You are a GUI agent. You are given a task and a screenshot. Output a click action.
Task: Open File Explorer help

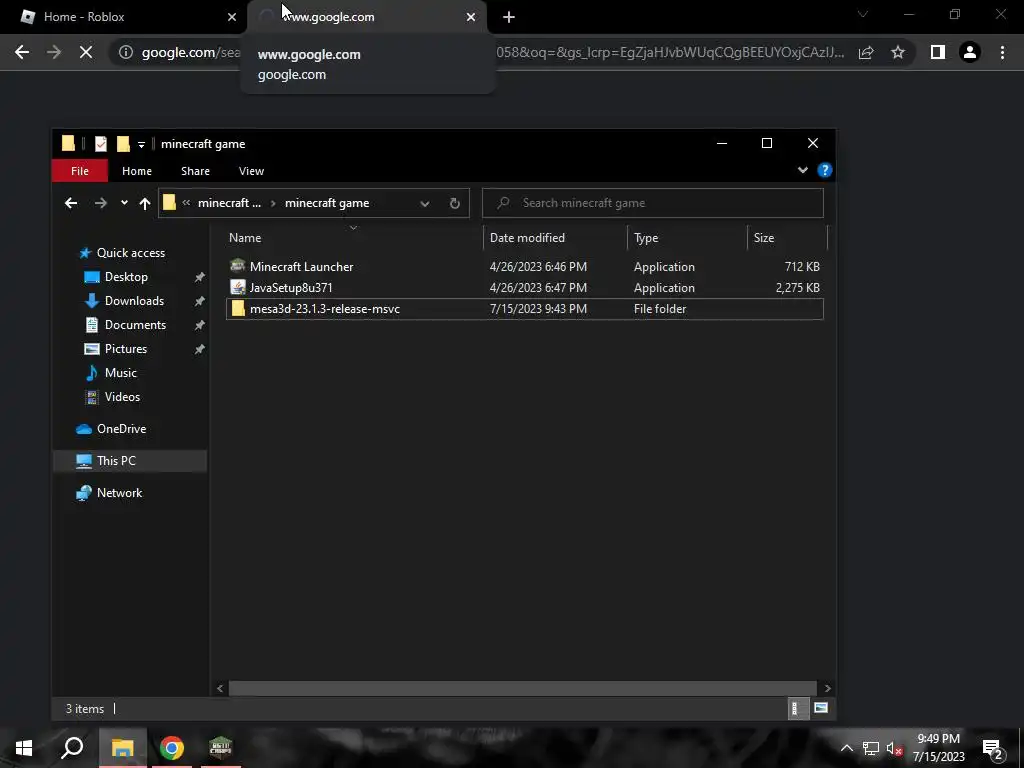coord(825,170)
